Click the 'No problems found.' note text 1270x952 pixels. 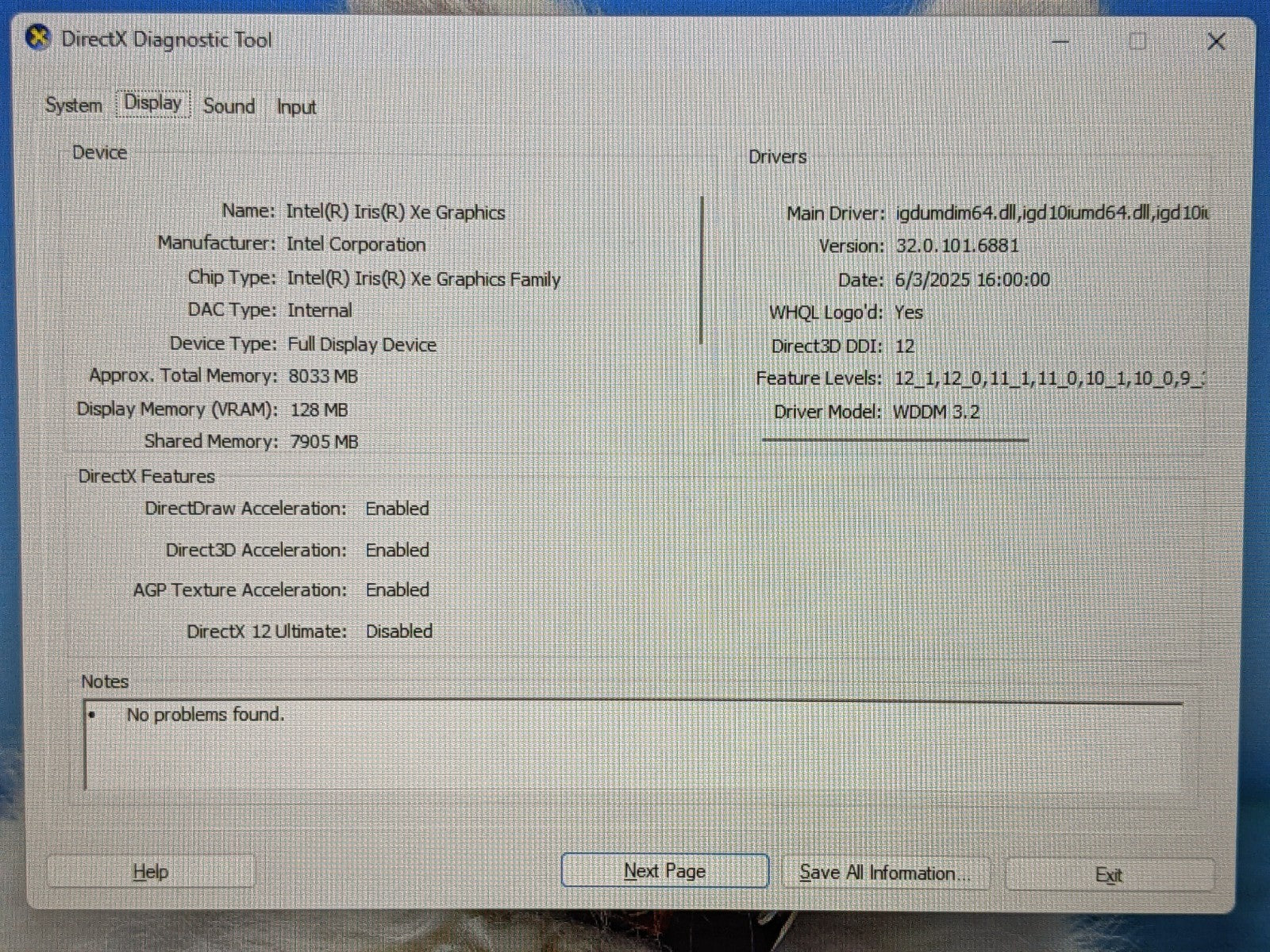(205, 715)
